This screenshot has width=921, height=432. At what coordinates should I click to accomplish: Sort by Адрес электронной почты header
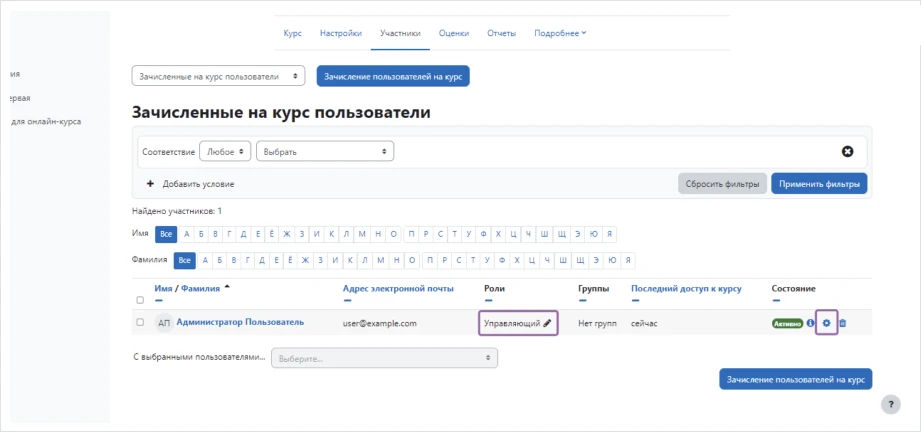click(x=398, y=288)
